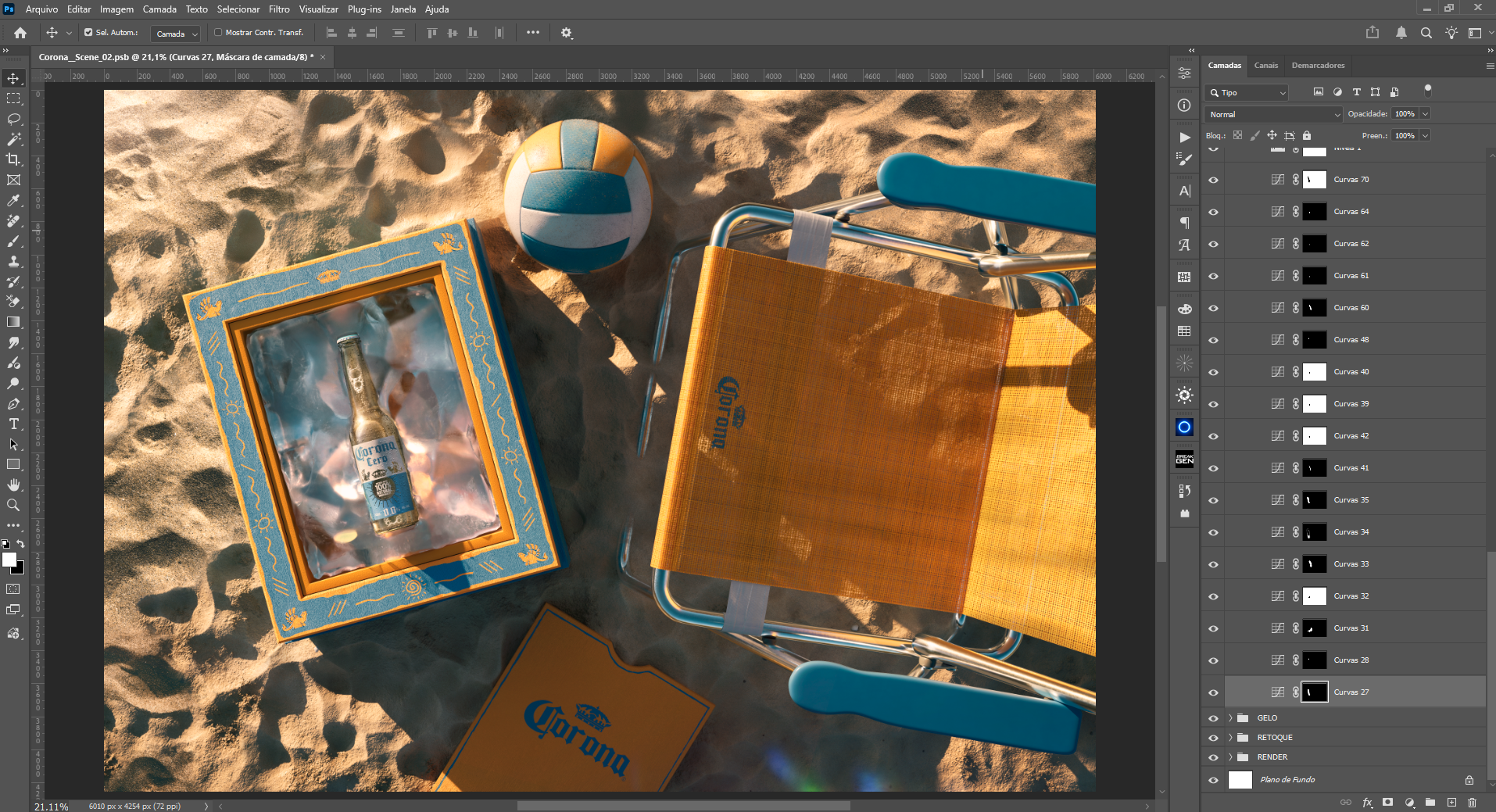
Task: Open the Imagem menu
Action: tap(116, 9)
